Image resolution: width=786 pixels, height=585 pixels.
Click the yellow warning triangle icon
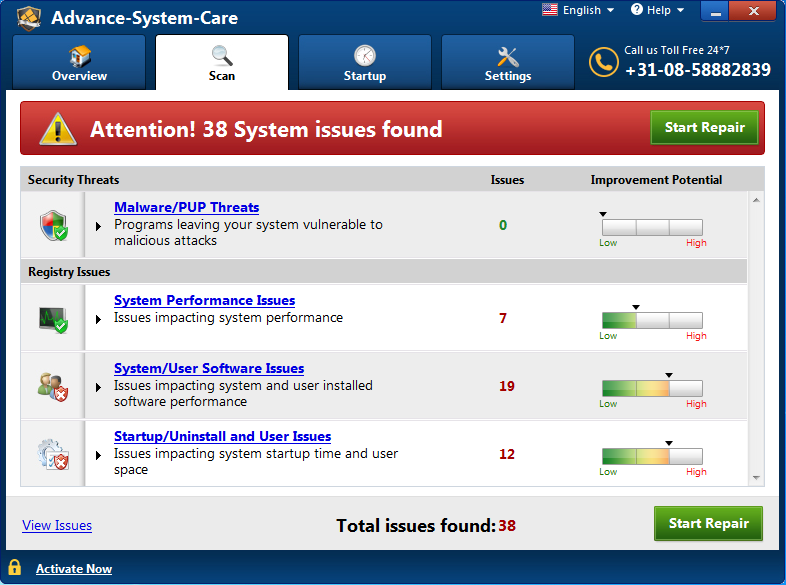(x=58, y=129)
